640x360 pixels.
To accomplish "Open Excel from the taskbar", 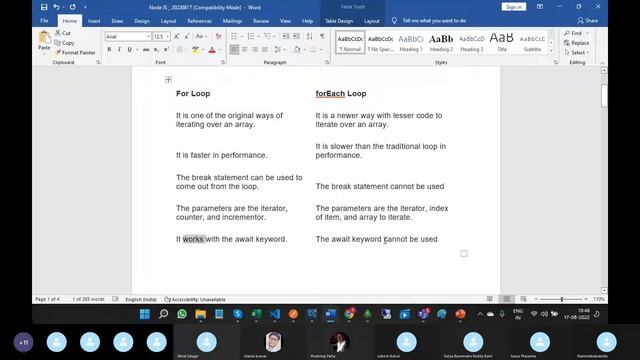I will pyautogui.click(x=256, y=314).
